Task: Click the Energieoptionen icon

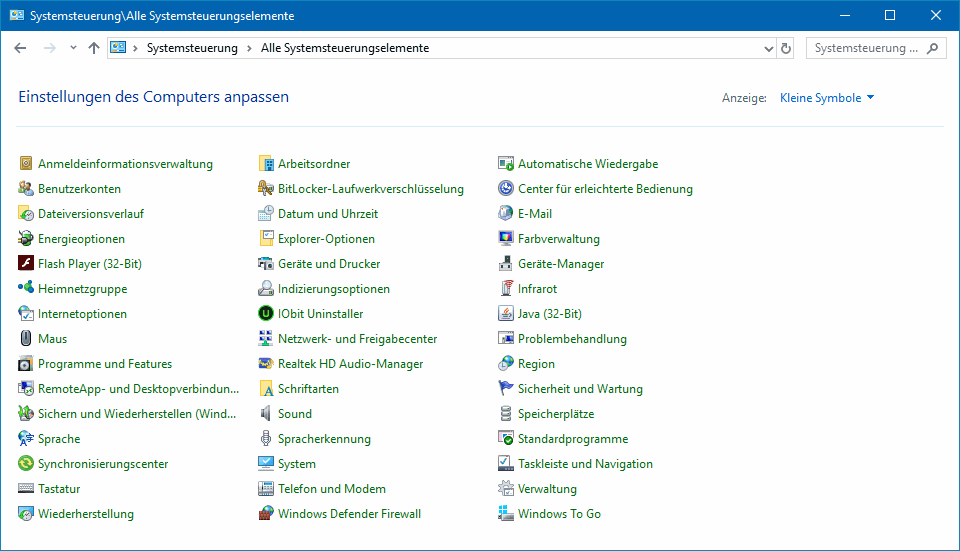Action: pyautogui.click(x=26, y=239)
